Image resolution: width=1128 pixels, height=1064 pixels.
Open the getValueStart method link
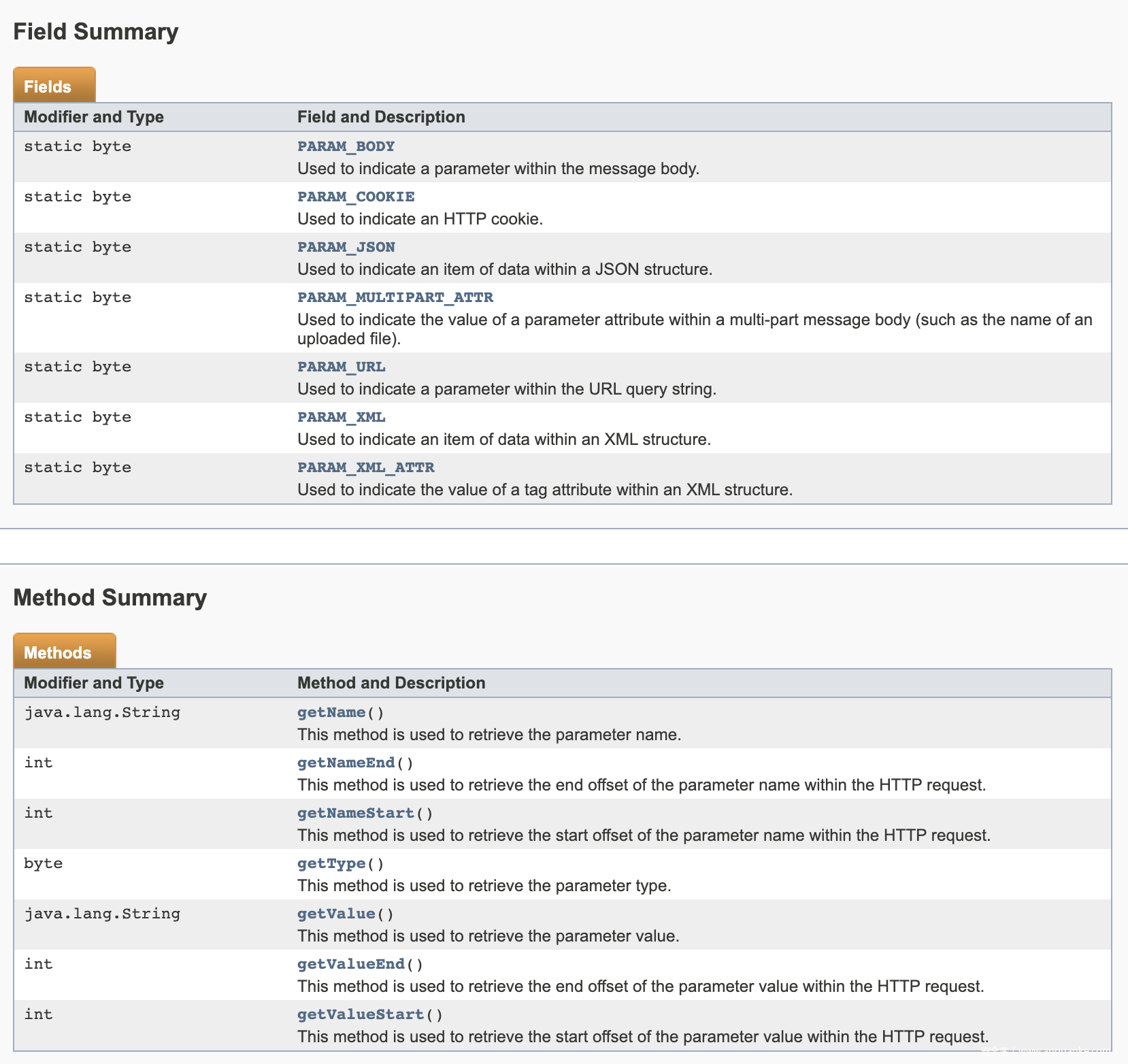[361, 1014]
